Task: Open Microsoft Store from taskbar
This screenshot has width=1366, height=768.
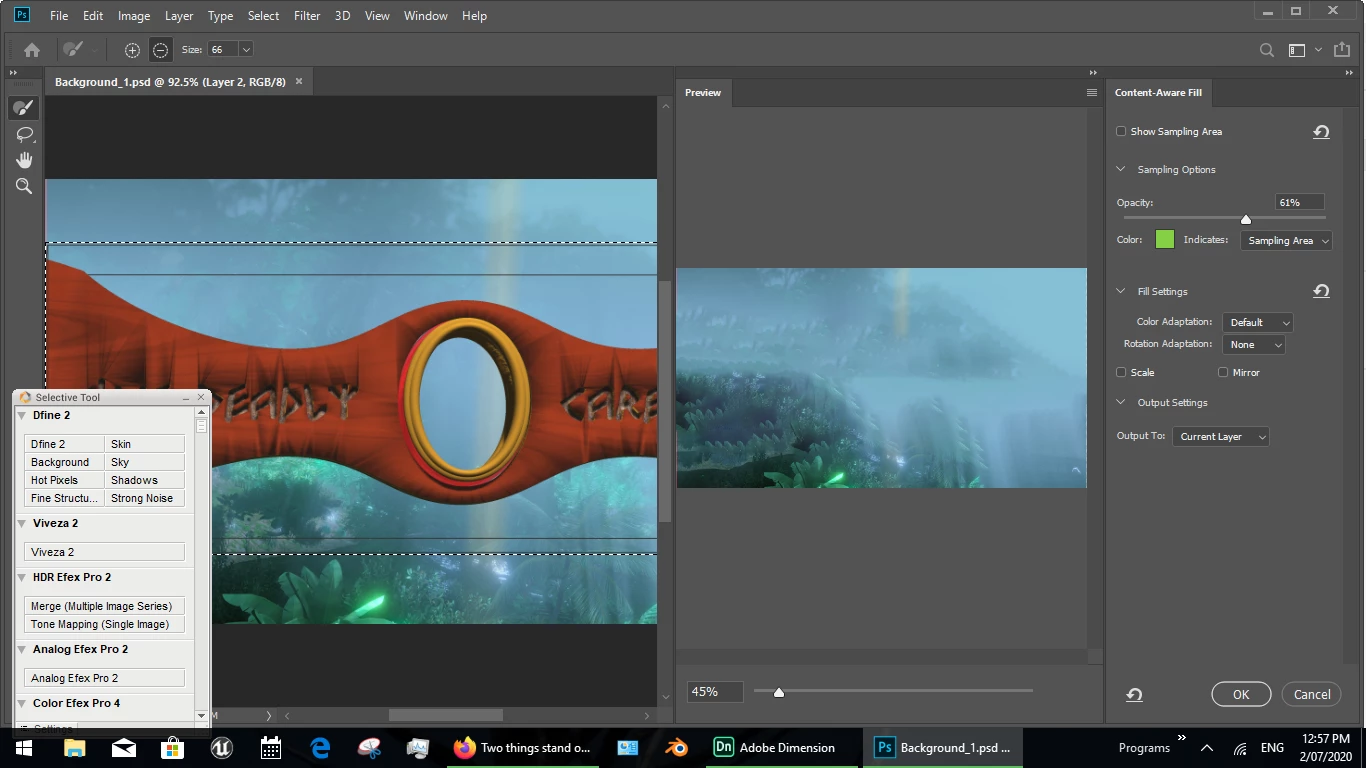Action: [x=173, y=748]
